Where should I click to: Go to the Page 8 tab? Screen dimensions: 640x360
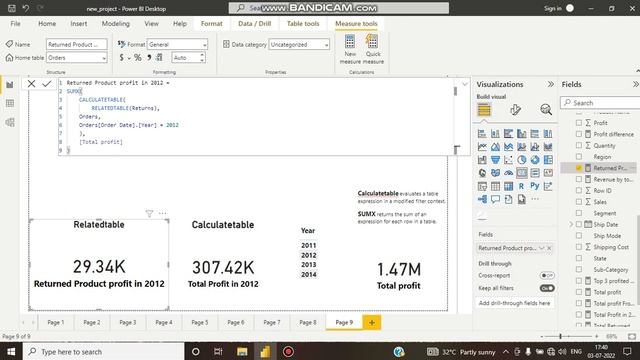308,322
